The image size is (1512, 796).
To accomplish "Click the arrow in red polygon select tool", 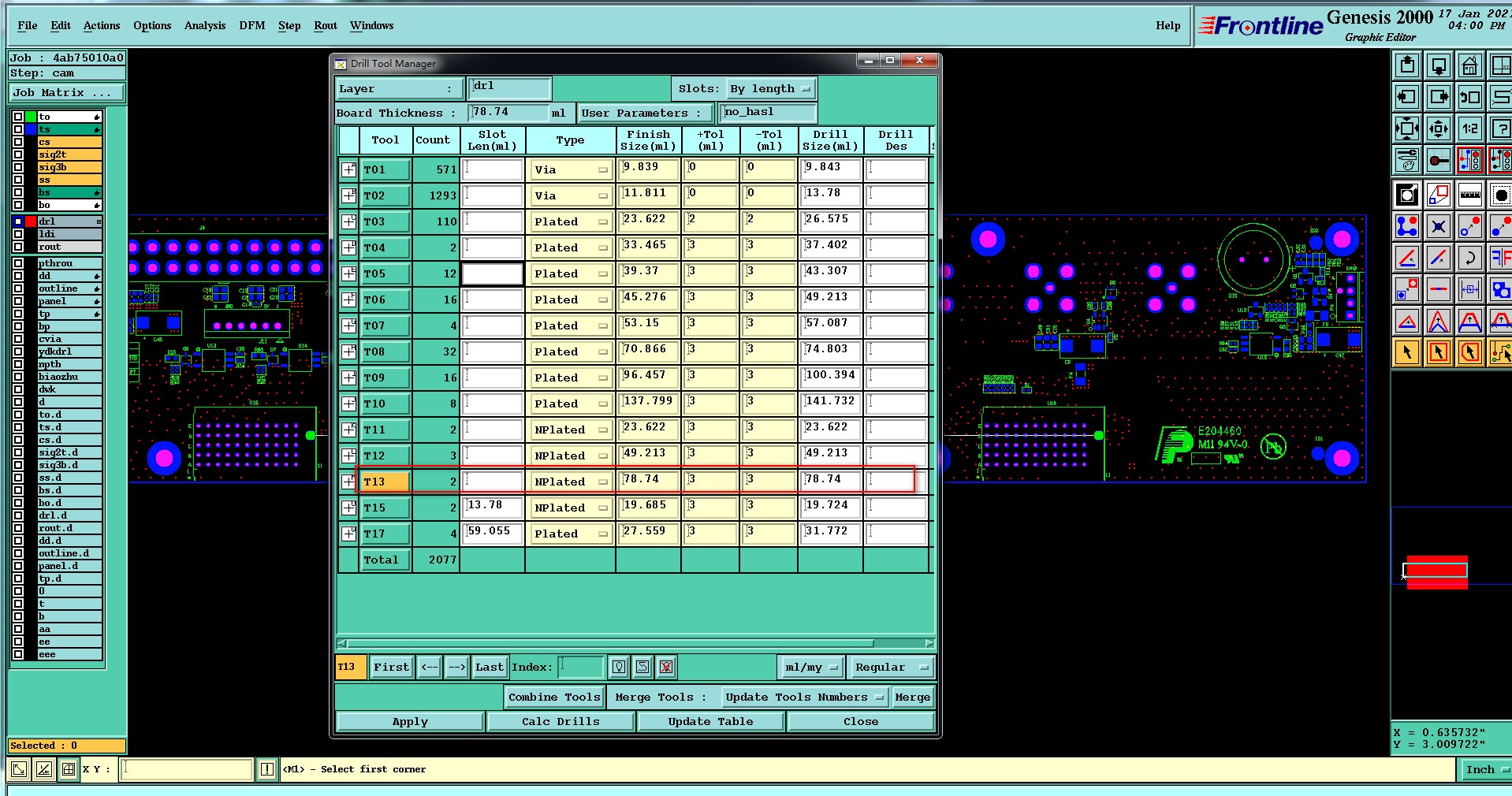I will 1469,352.
